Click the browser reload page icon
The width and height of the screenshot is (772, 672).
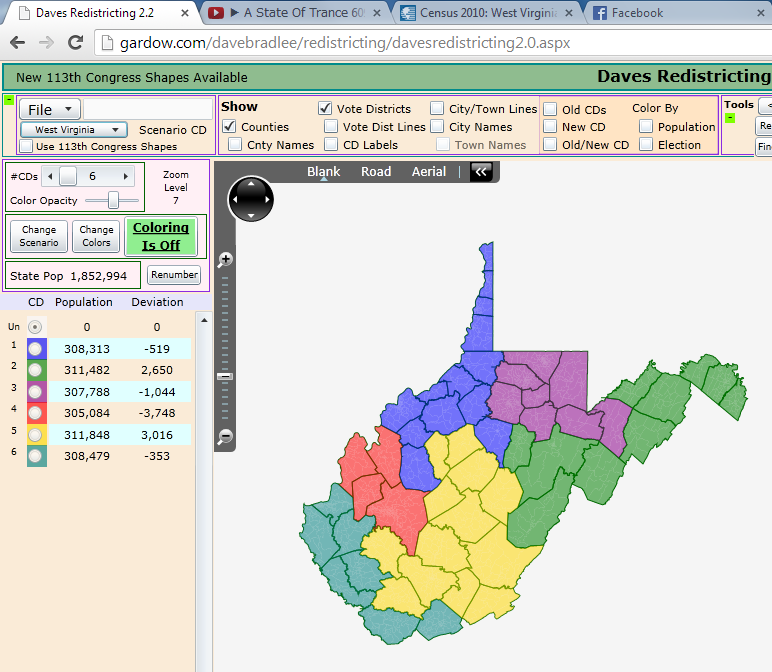(x=75, y=43)
